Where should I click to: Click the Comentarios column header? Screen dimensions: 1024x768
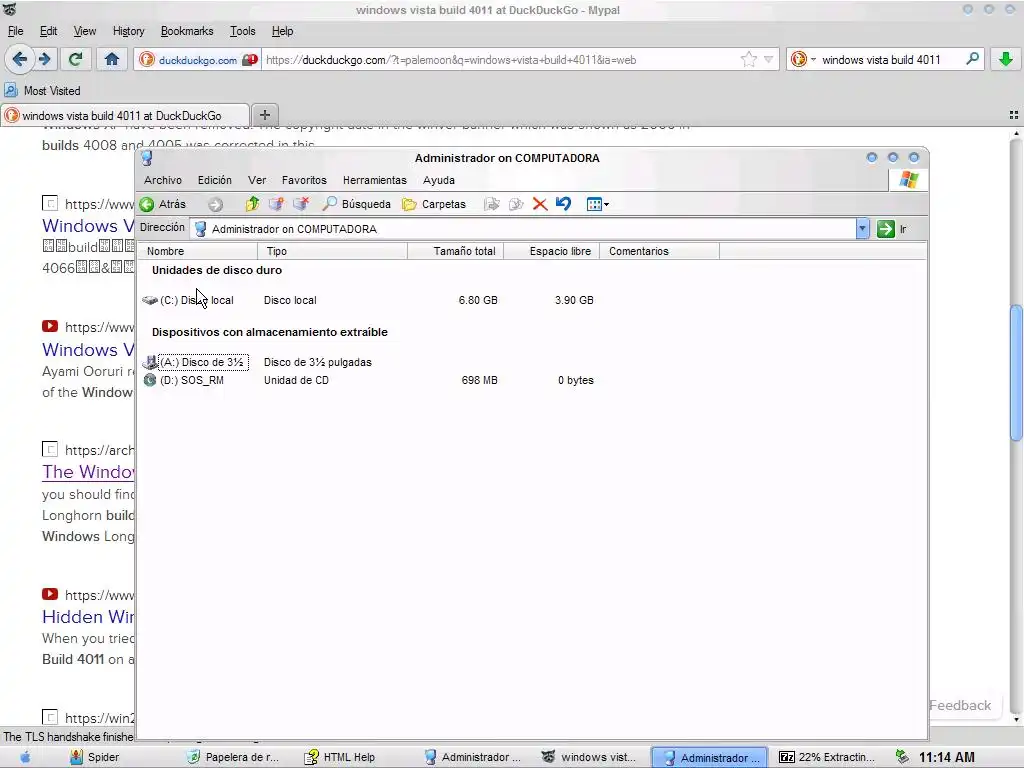(x=660, y=251)
